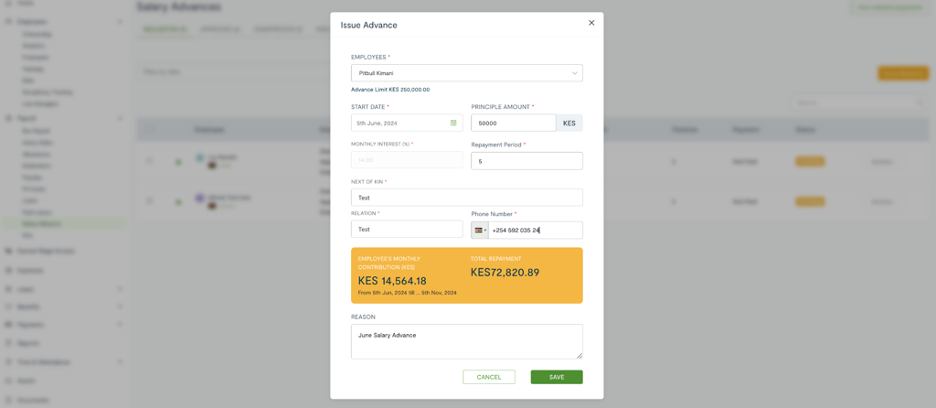Click the Cancel button
The width and height of the screenshot is (936, 408).
(x=489, y=377)
